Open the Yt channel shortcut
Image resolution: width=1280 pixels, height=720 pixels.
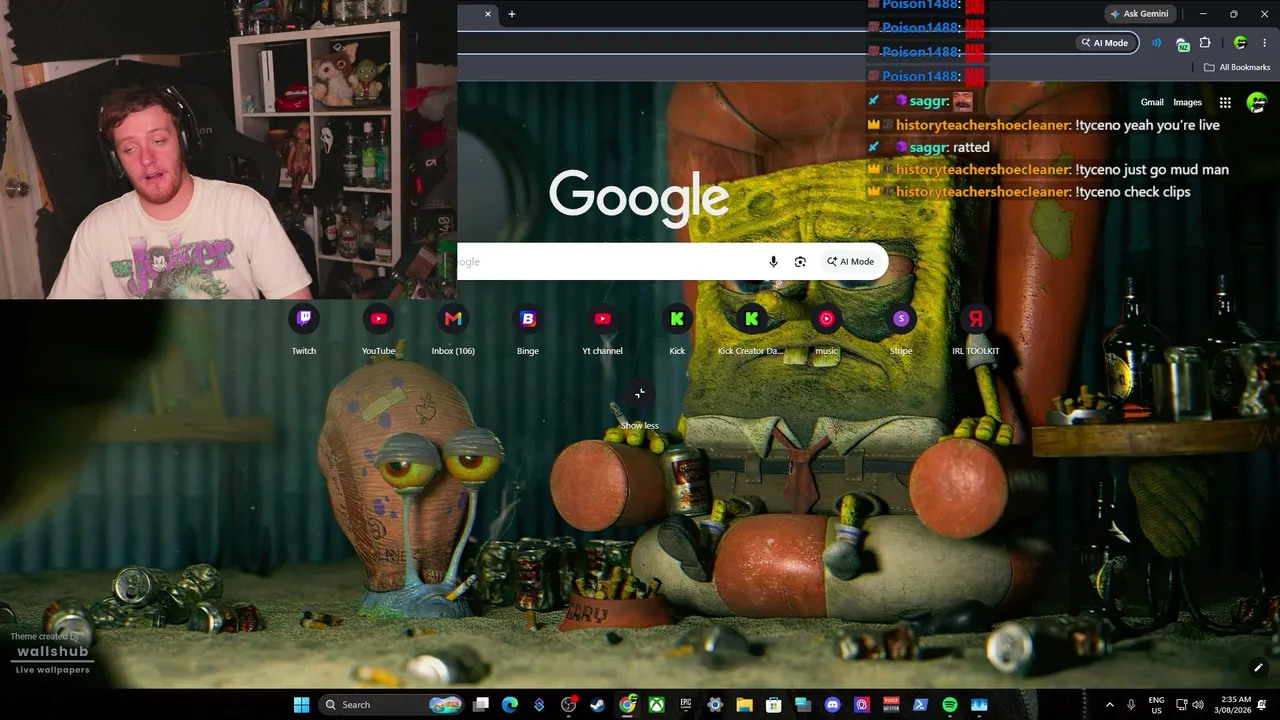pyautogui.click(x=602, y=330)
